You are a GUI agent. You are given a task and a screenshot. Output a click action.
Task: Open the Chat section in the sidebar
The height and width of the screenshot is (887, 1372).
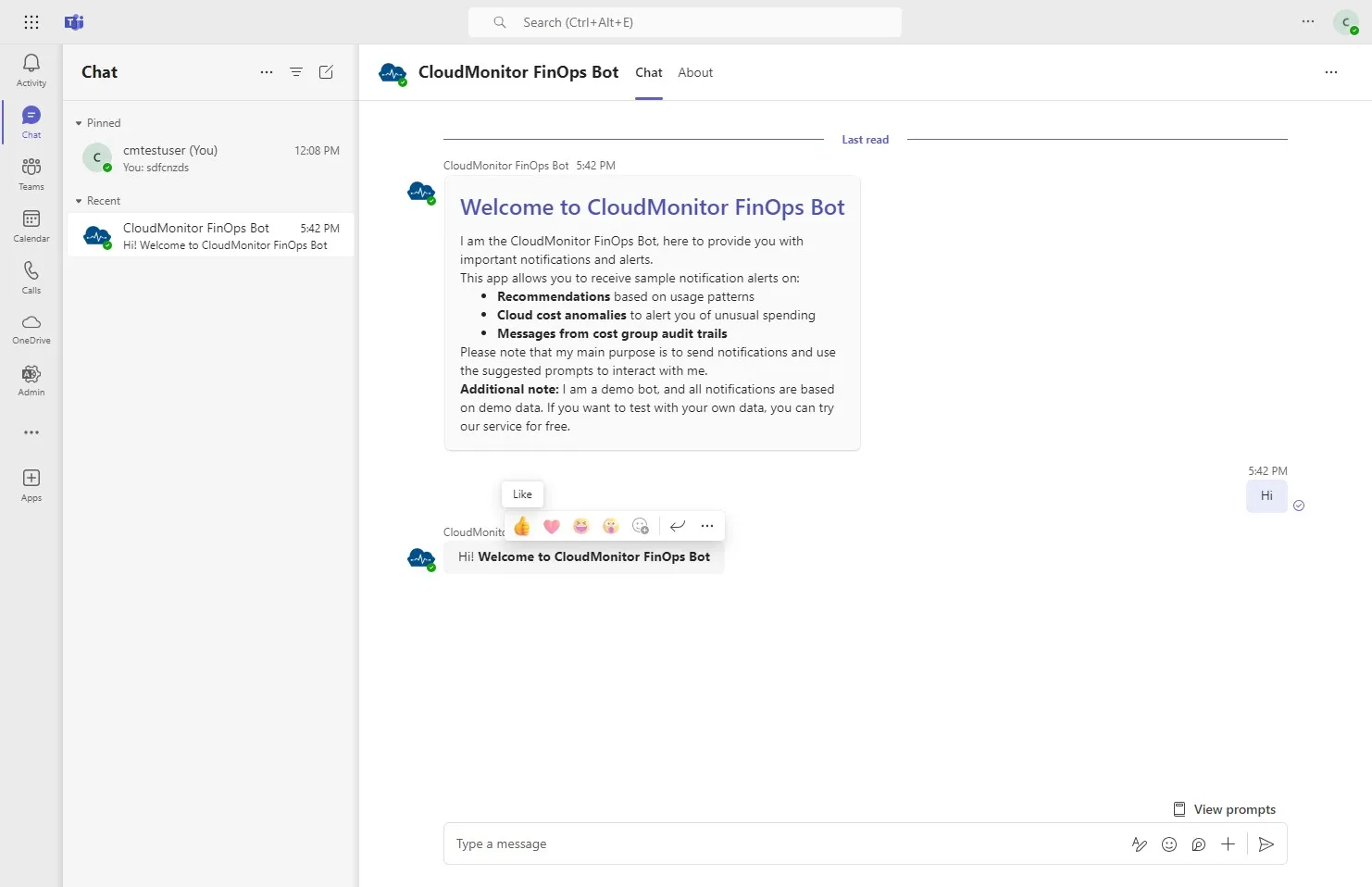pos(31,122)
